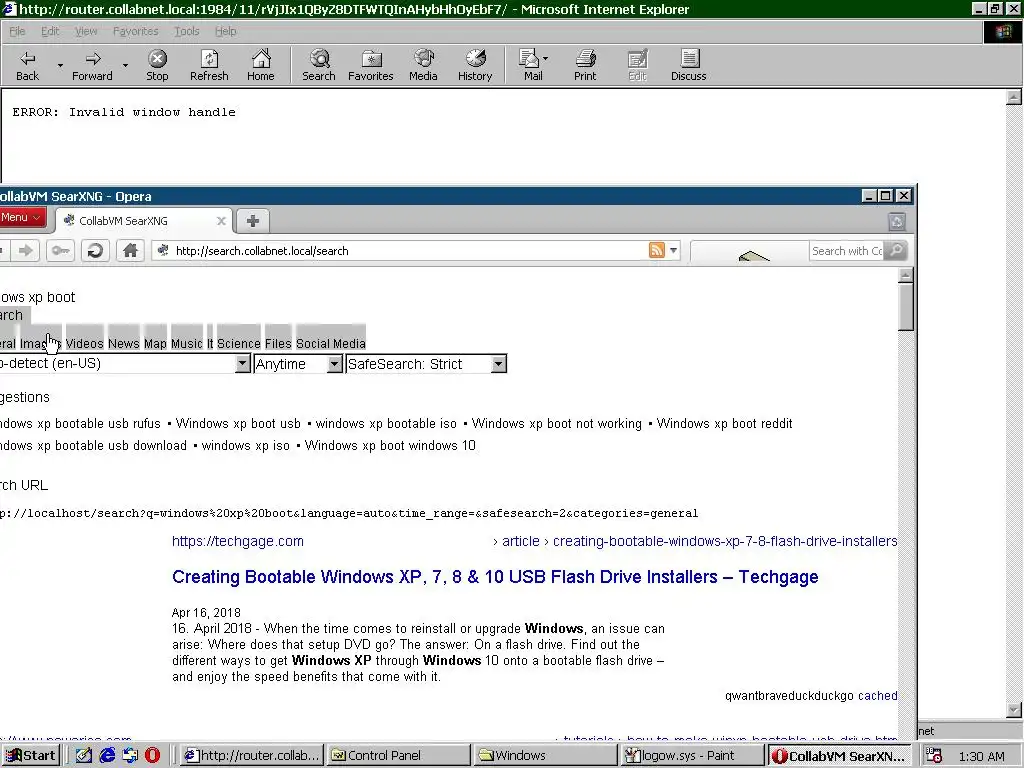Screen dimensions: 1024x768
Task: Open the Tools menu in Internet Explorer
Action: click(x=186, y=31)
